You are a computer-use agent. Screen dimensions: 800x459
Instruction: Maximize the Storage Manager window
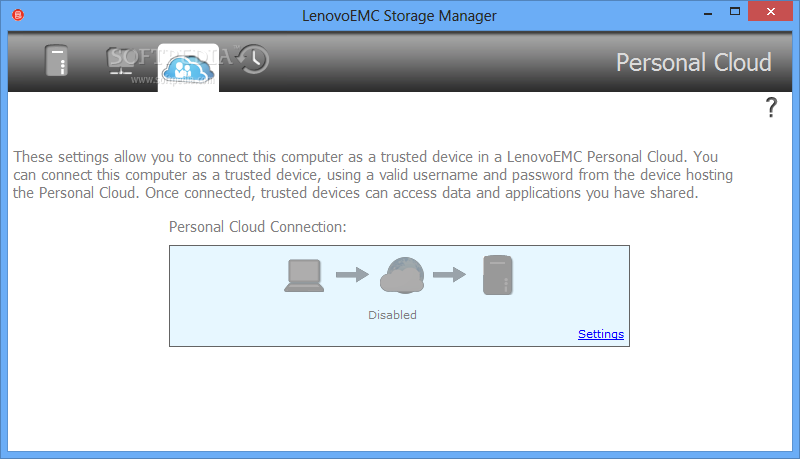[x=735, y=12]
